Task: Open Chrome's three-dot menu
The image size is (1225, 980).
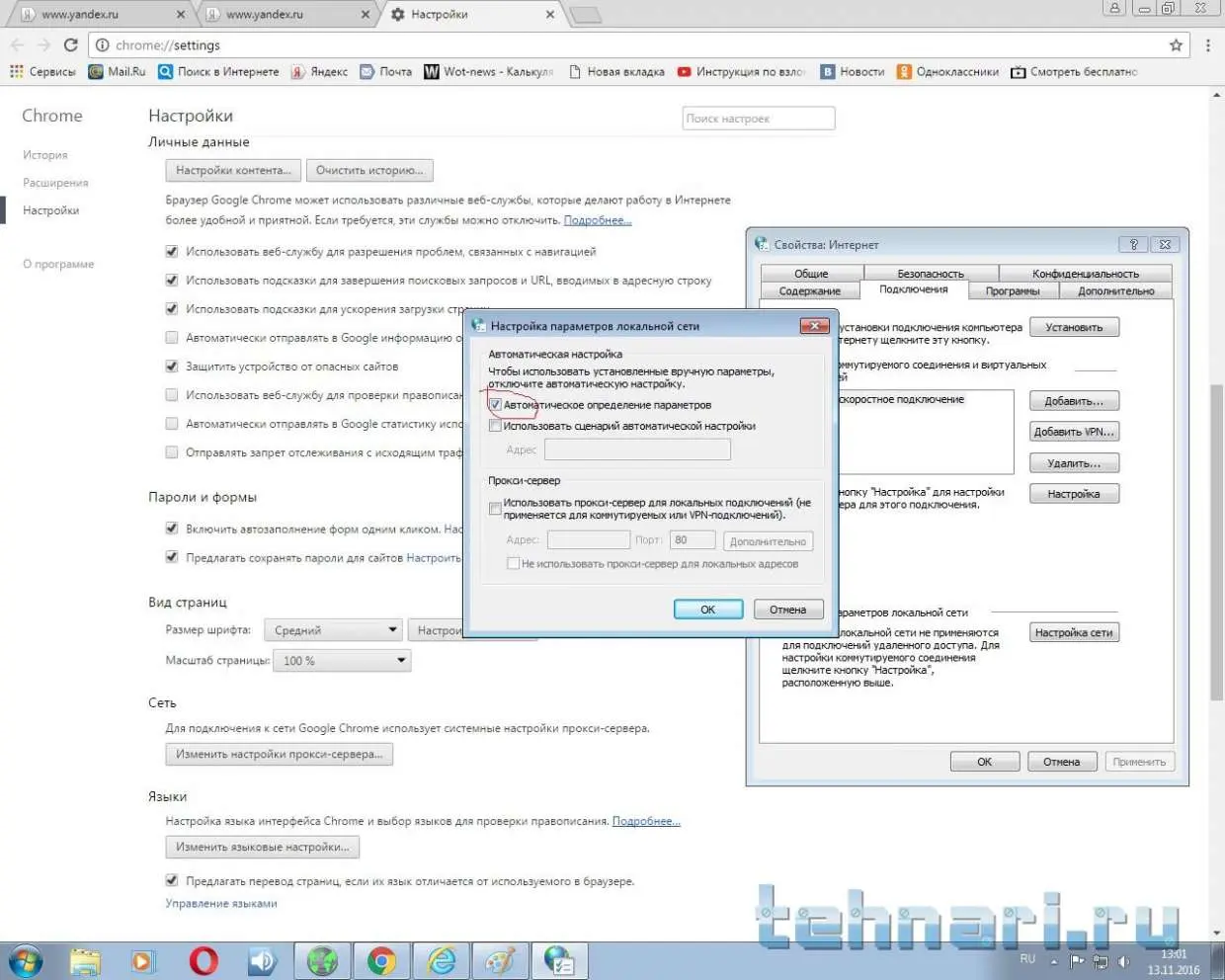Action: click(x=1207, y=44)
